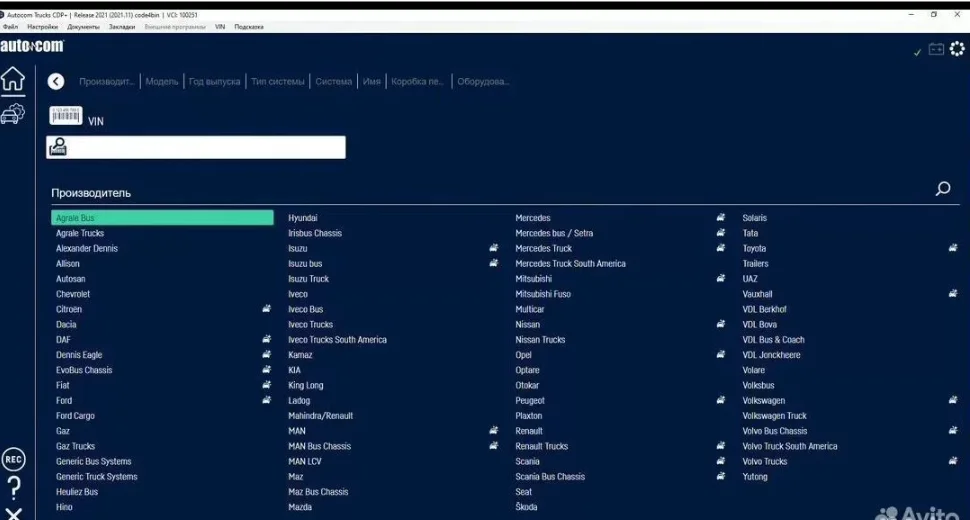Open the gear settings icon at the top right
The height and width of the screenshot is (520, 970).
[957, 49]
